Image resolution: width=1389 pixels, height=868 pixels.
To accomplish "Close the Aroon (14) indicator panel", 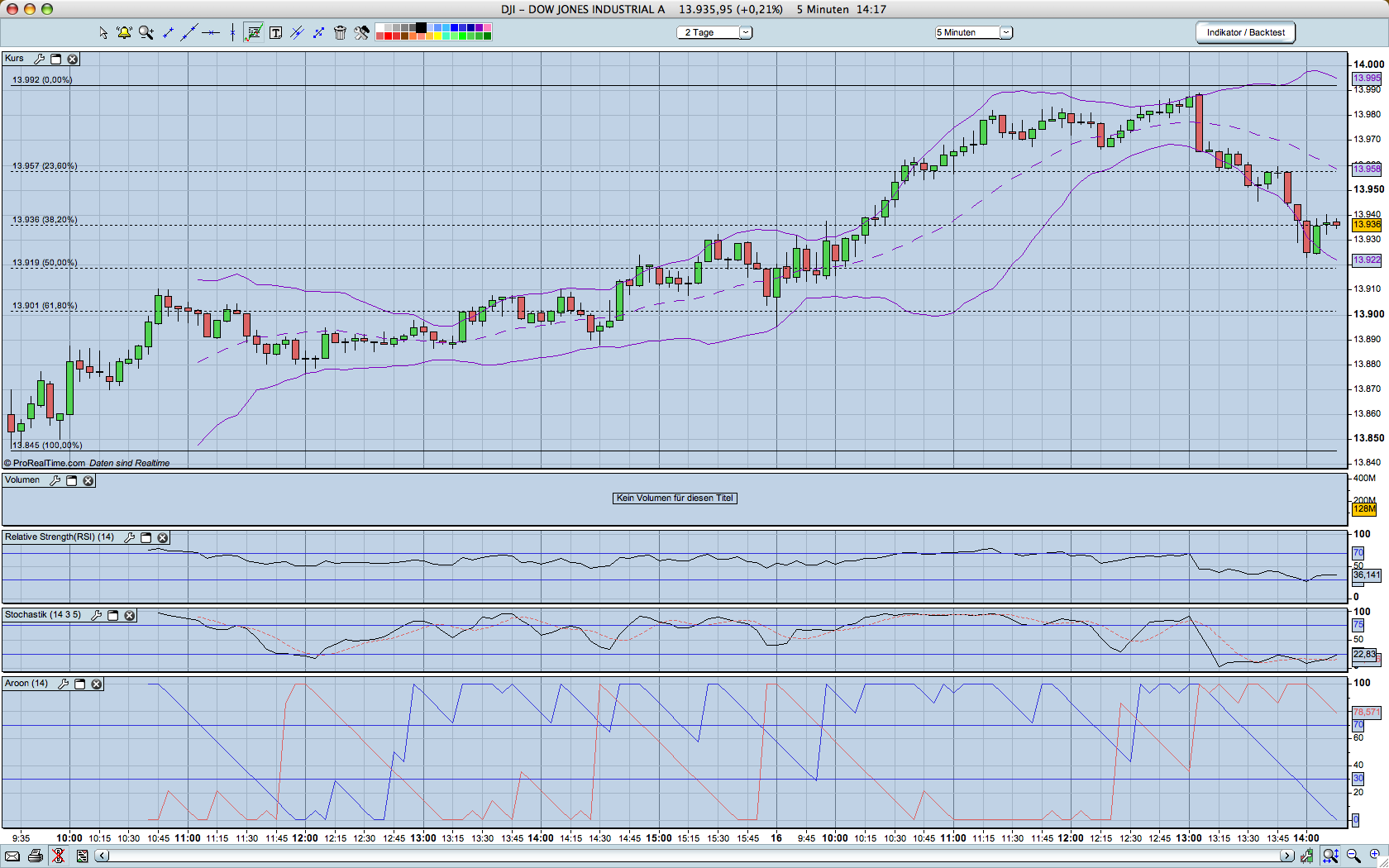I will [x=97, y=684].
